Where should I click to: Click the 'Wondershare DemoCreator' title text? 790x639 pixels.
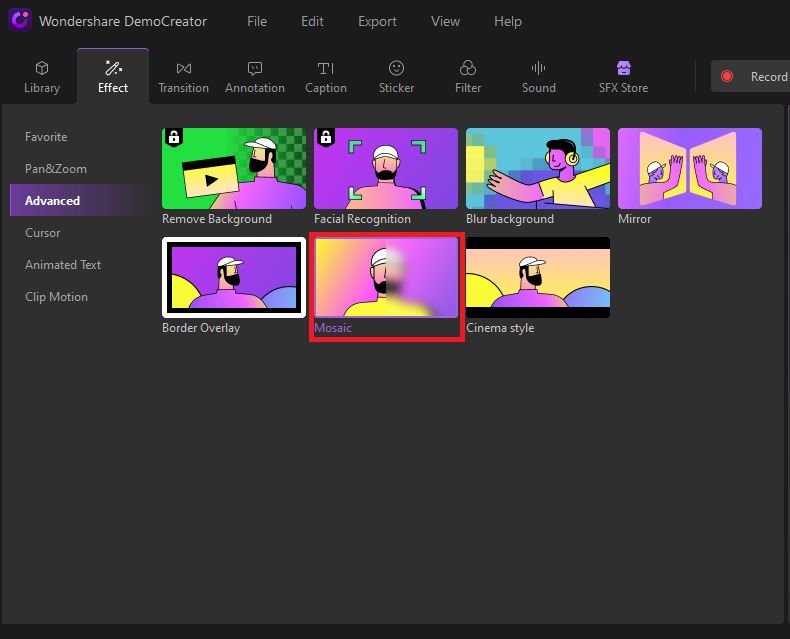pos(123,21)
